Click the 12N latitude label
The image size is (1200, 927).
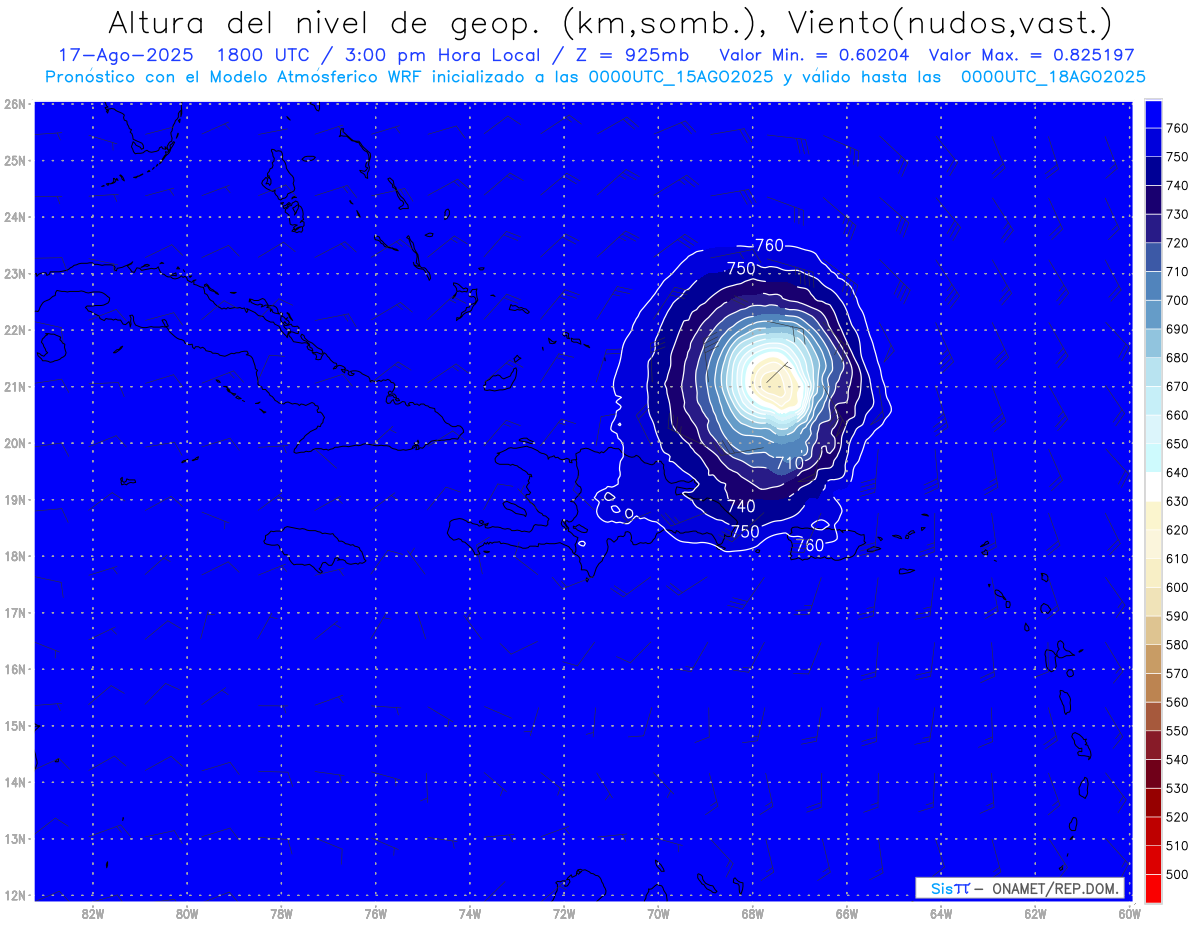click(14, 895)
